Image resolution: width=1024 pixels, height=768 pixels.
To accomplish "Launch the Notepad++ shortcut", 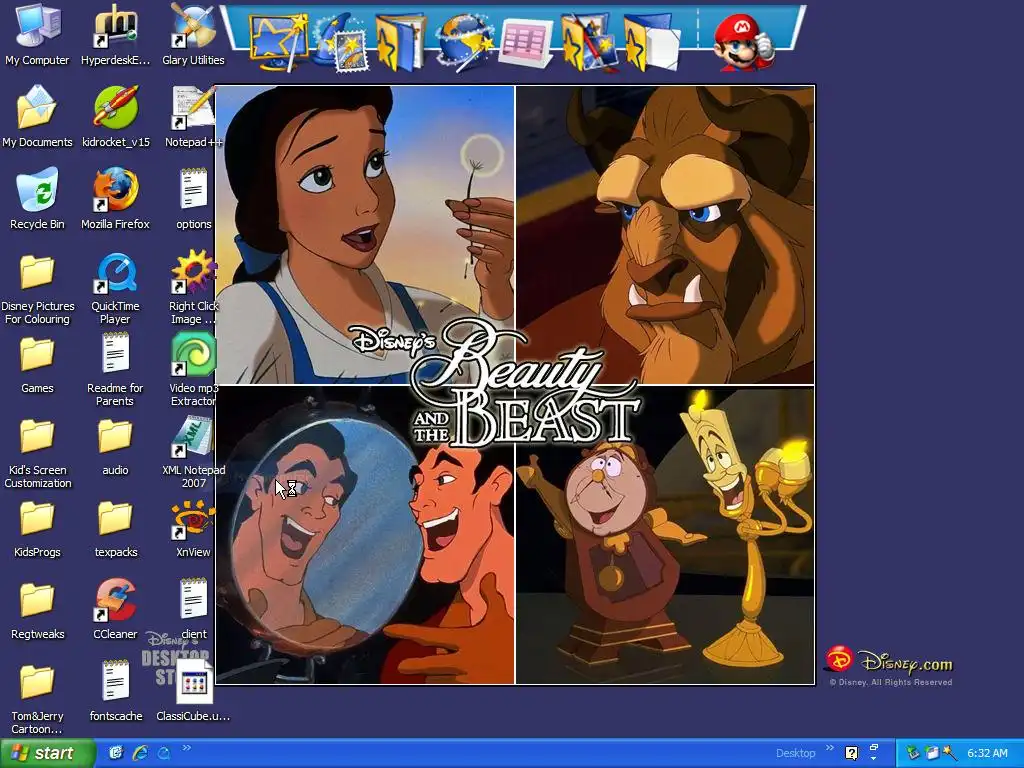I will click(x=193, y=116).
